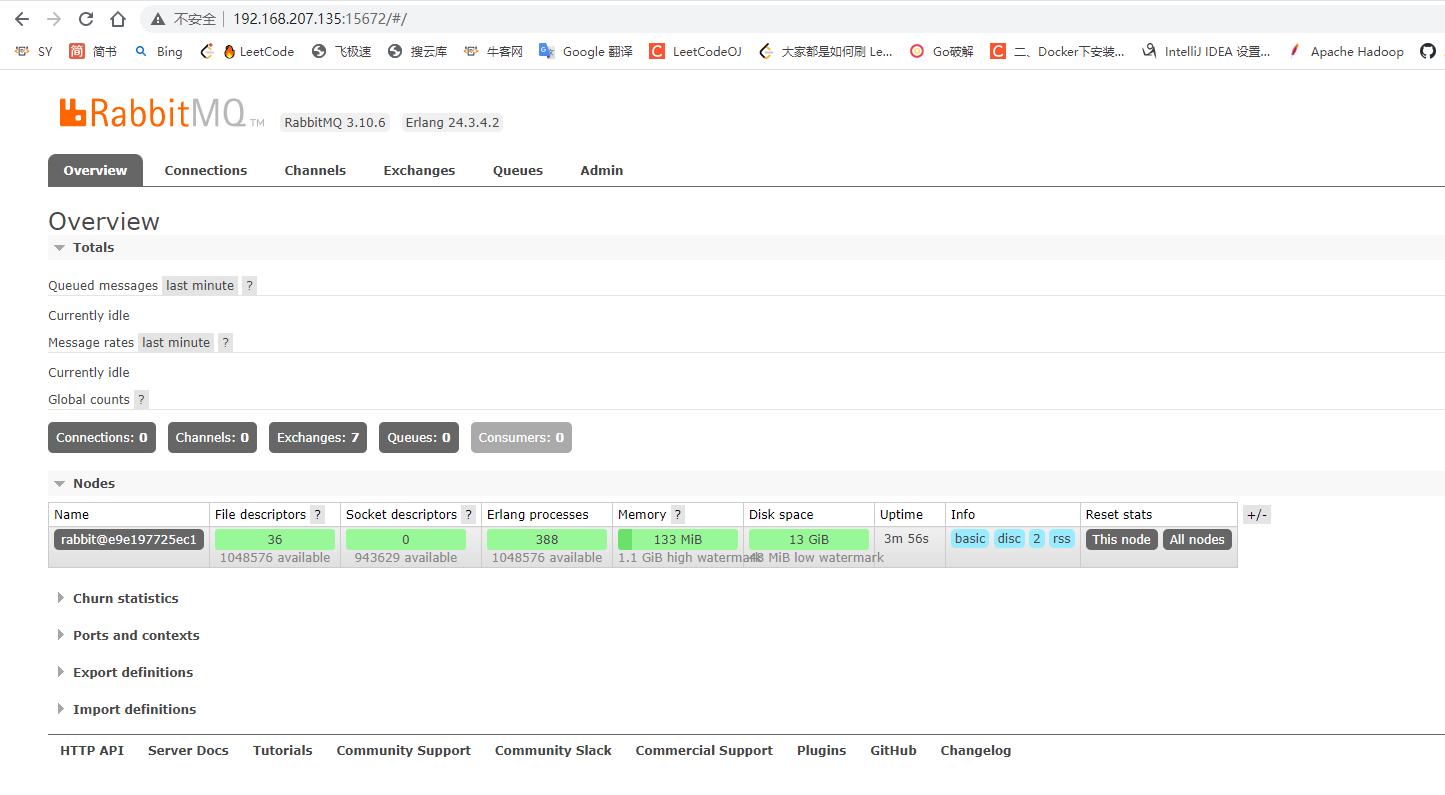Open the Changelog footer link
The image size is (1445, 795).
(976, 750)
